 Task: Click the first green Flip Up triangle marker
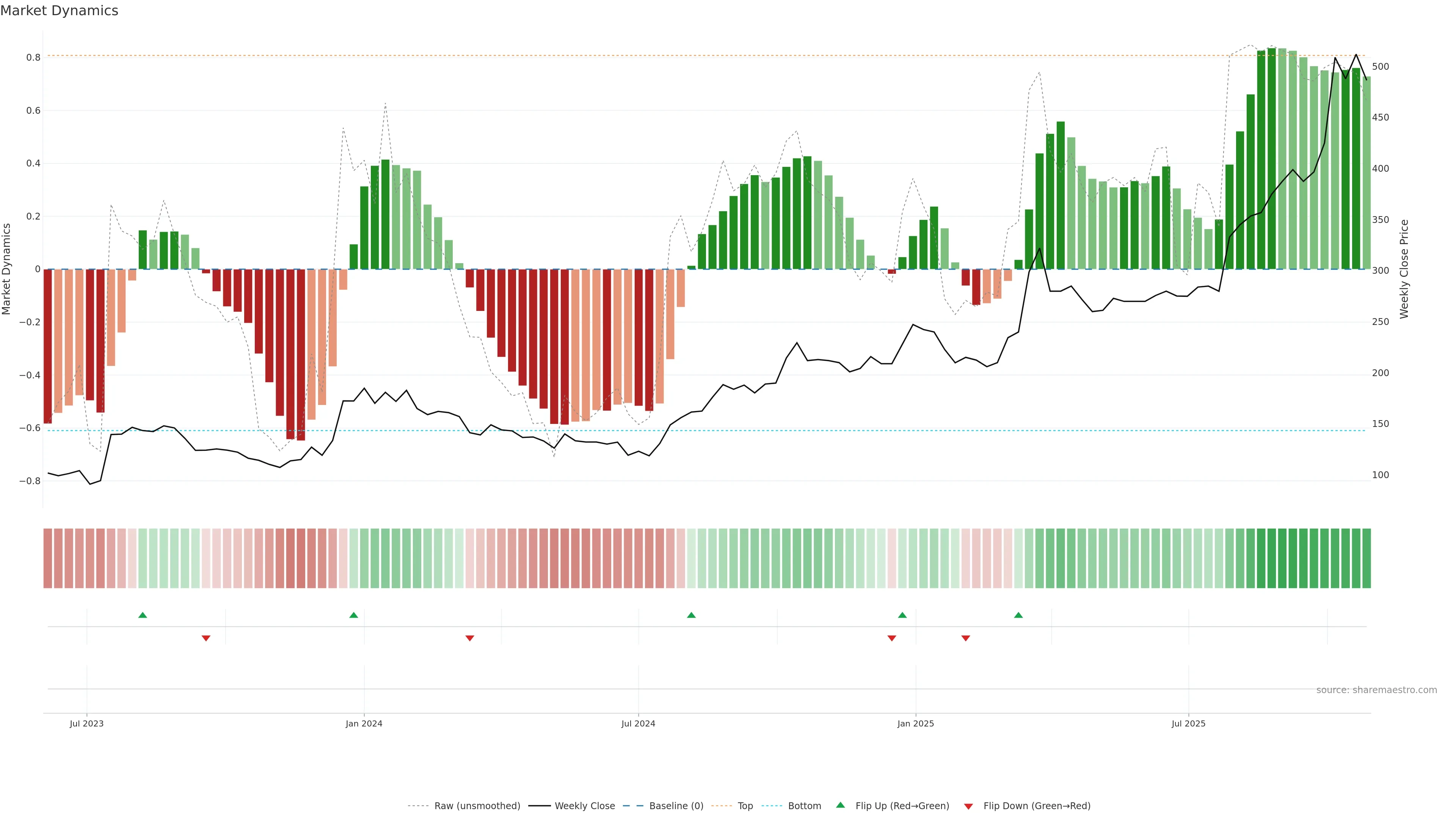pyautogui.click(x=143, y=615)
